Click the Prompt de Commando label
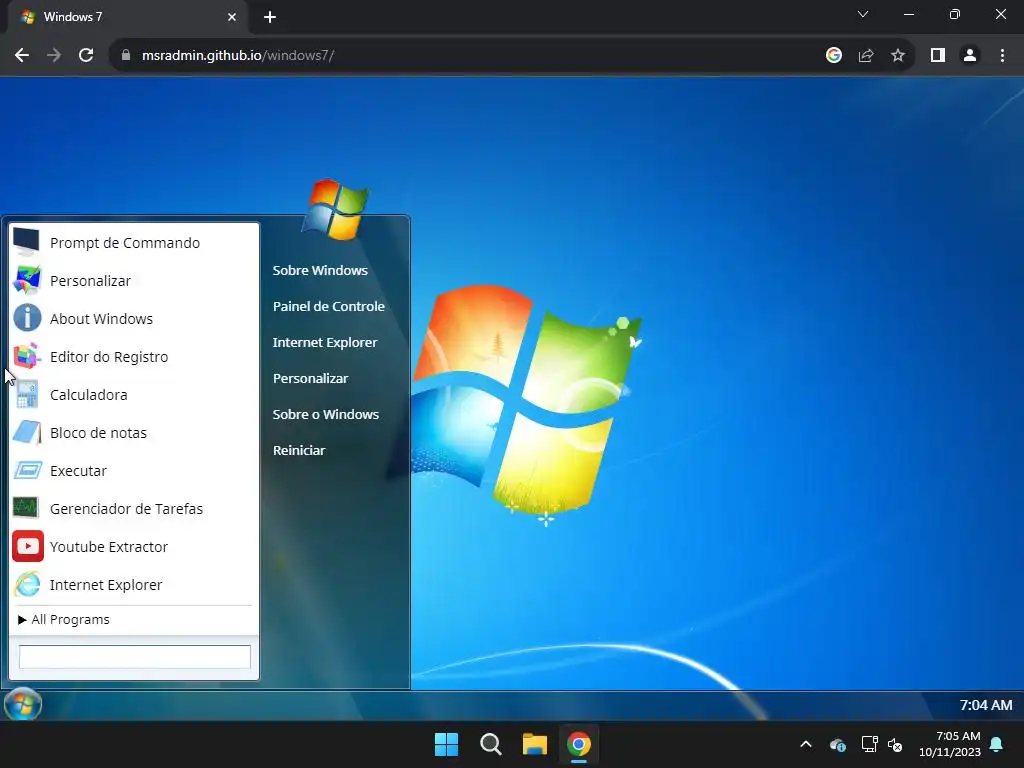1024x768 pixels. (x=125, y=243)
